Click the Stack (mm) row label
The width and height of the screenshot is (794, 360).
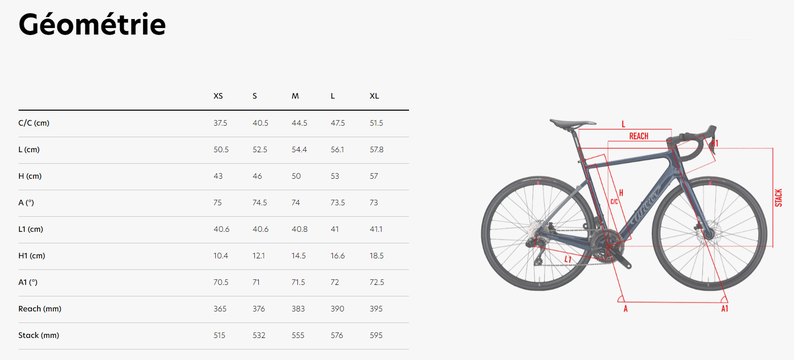click(x=38, y=335)
